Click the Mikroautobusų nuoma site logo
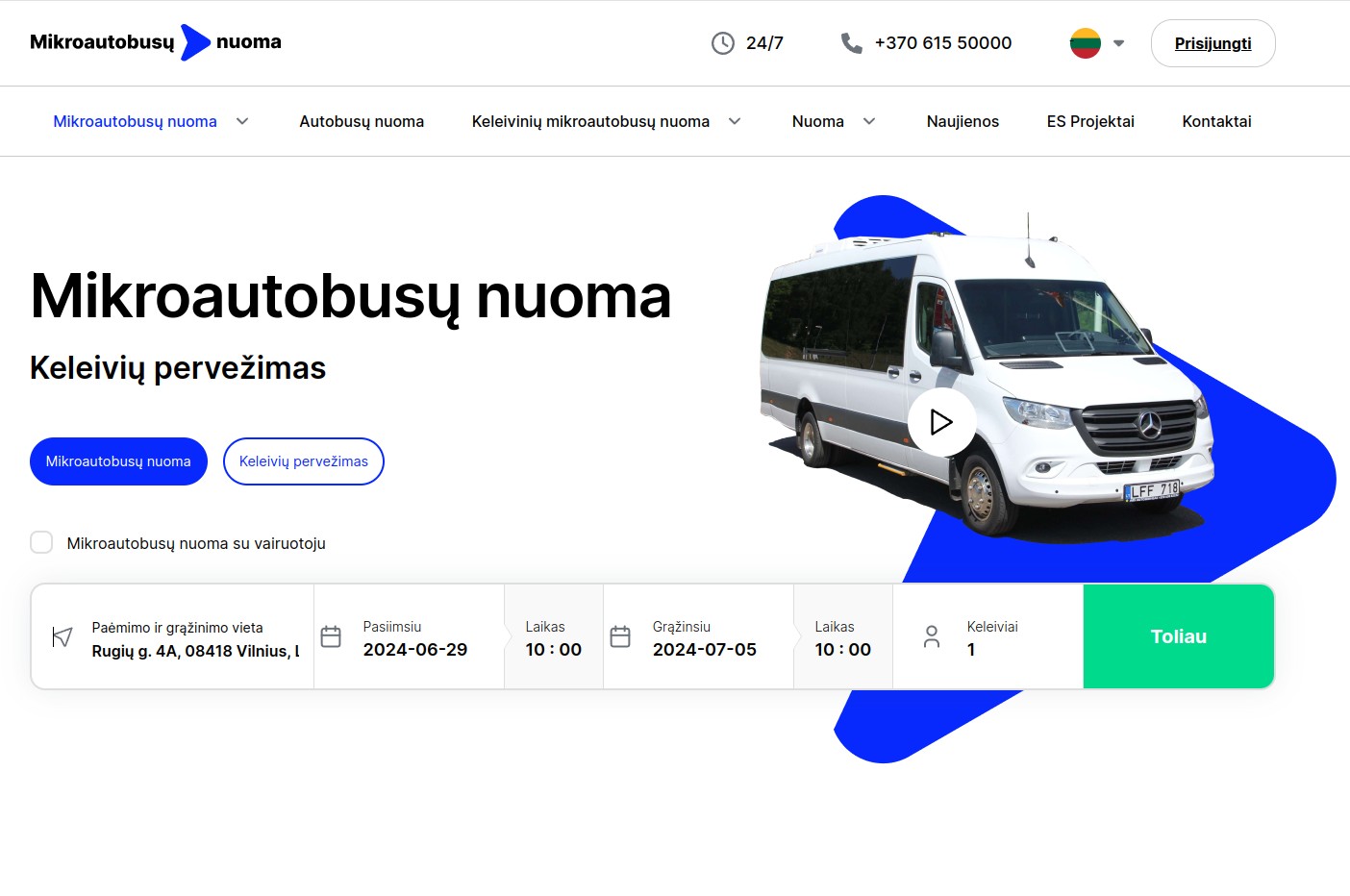Image resolution: width=1350 pixels, height=896 pixels. (x=156, y=42)
